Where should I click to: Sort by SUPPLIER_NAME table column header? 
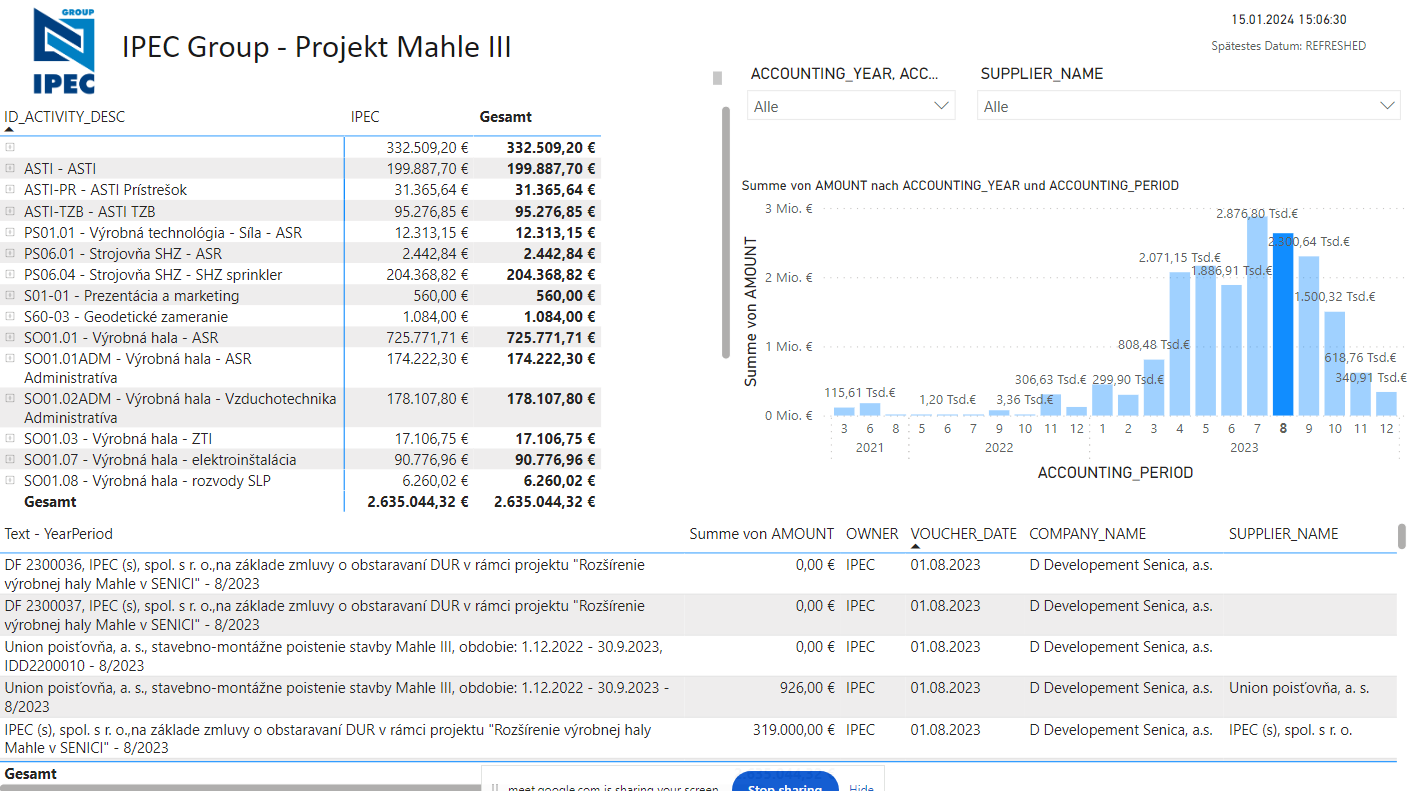1284,534
